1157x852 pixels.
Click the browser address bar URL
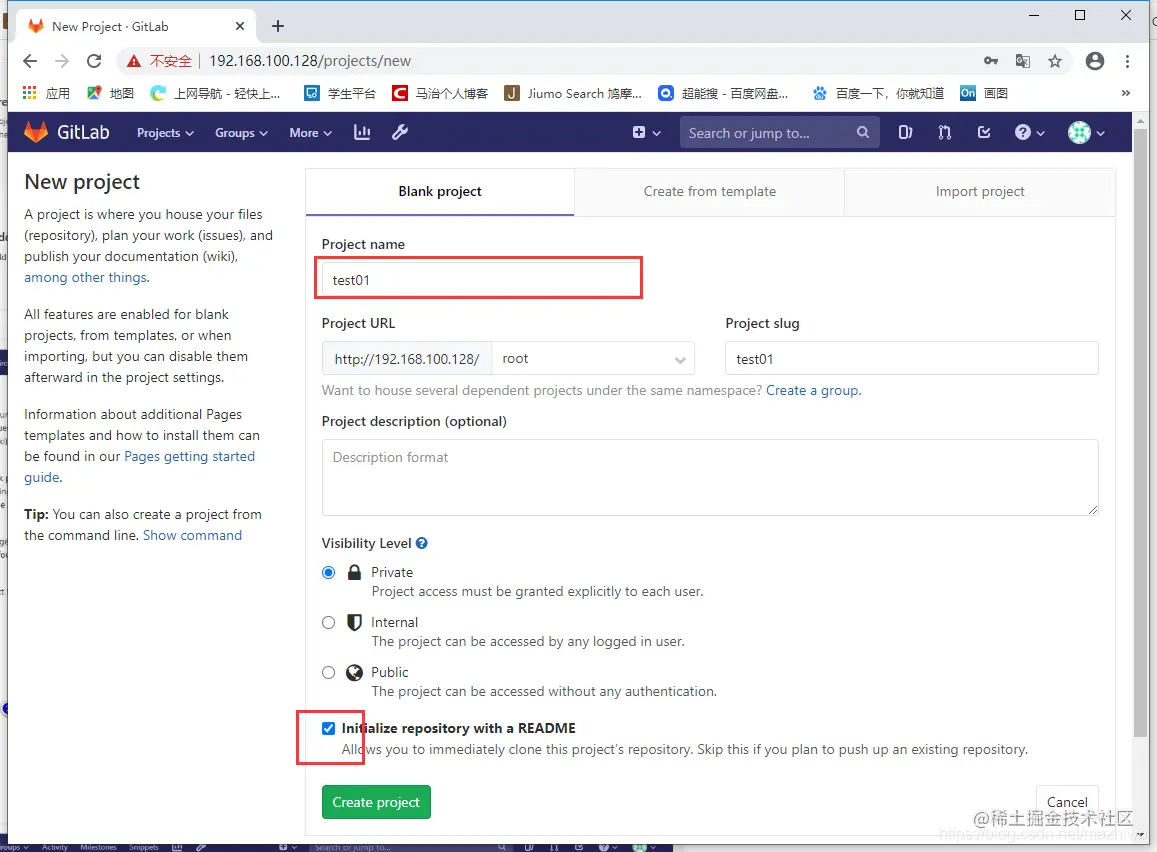310,60
